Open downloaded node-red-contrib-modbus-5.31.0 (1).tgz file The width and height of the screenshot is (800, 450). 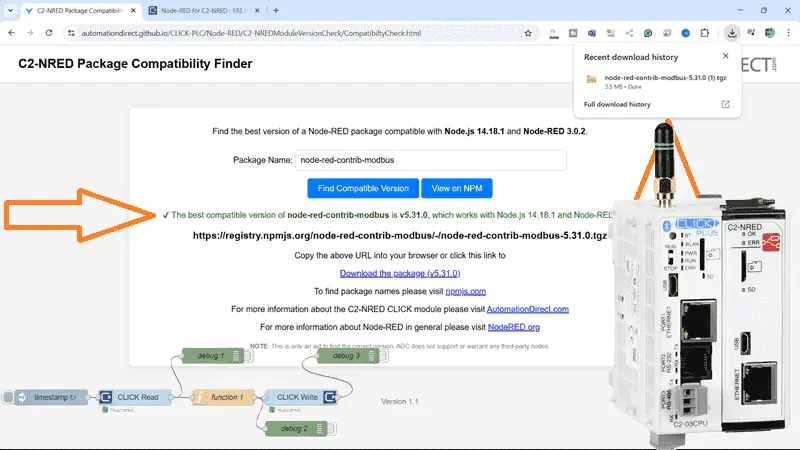tap(665, 78)
